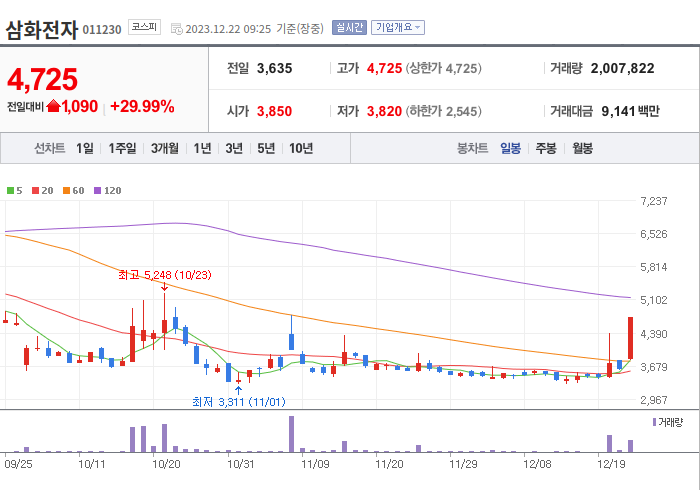Screen dimensions: 700x490
Task: Click the 전일 value 3,635
Action: 275,68
